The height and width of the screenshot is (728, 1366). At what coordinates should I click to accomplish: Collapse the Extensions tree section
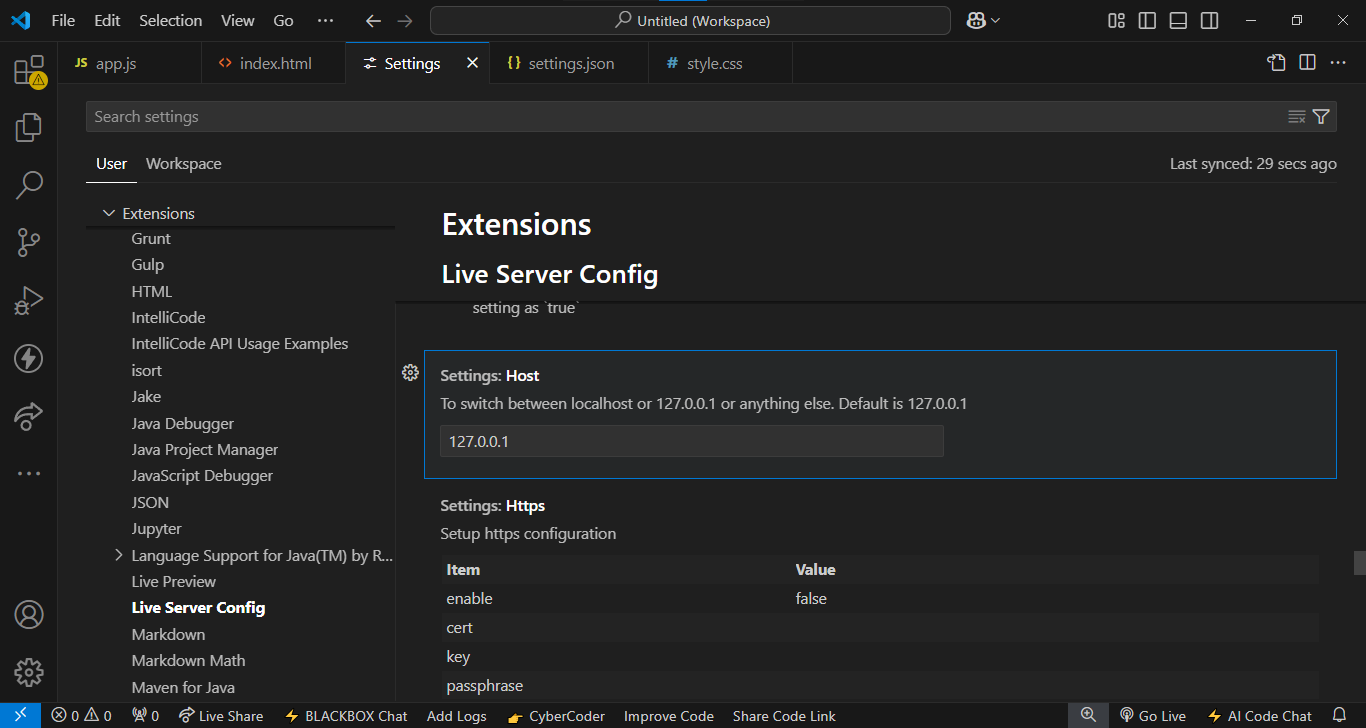coord(109,213)
